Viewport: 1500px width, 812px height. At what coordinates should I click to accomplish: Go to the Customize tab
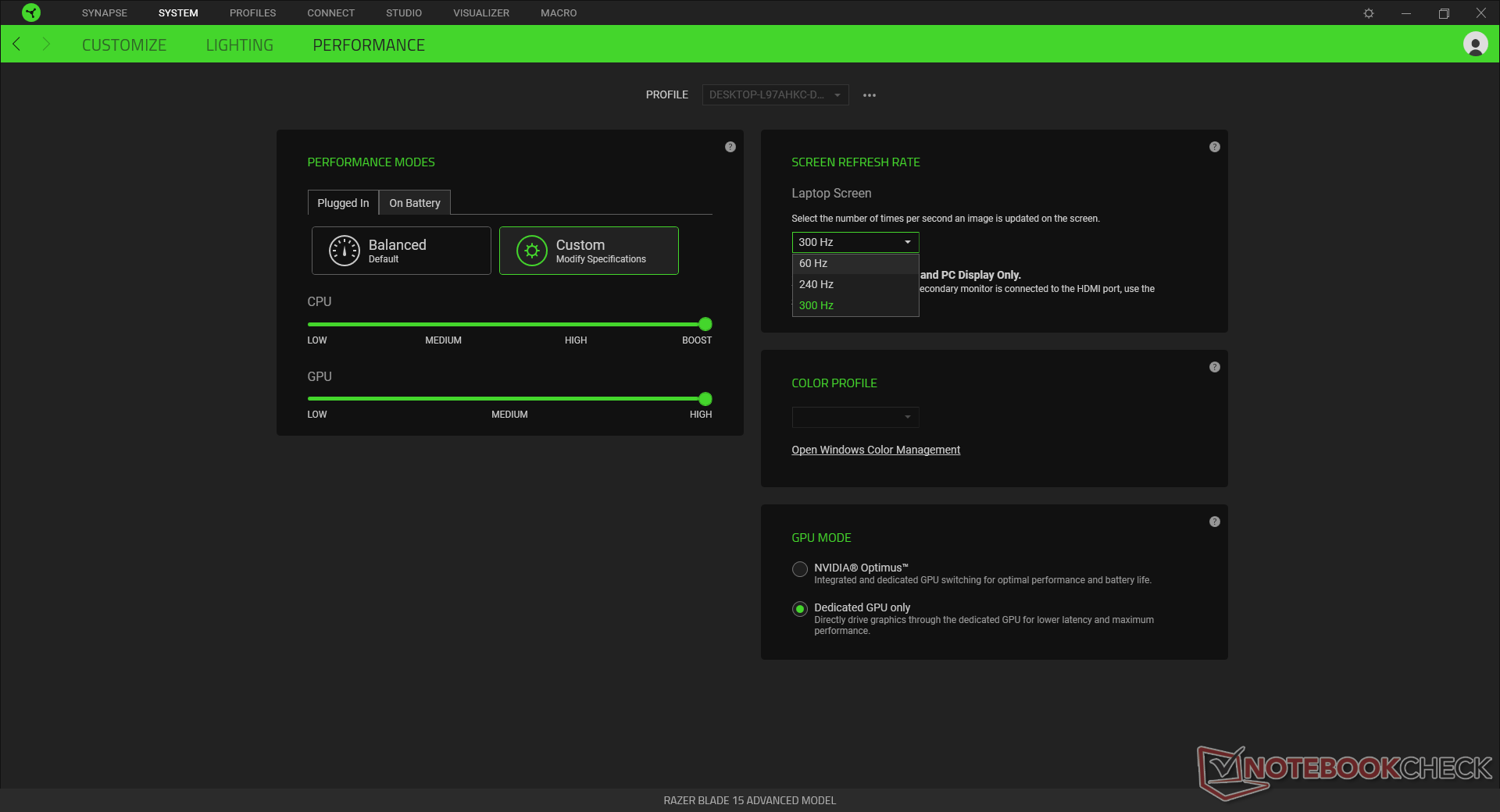pos(123,45)
